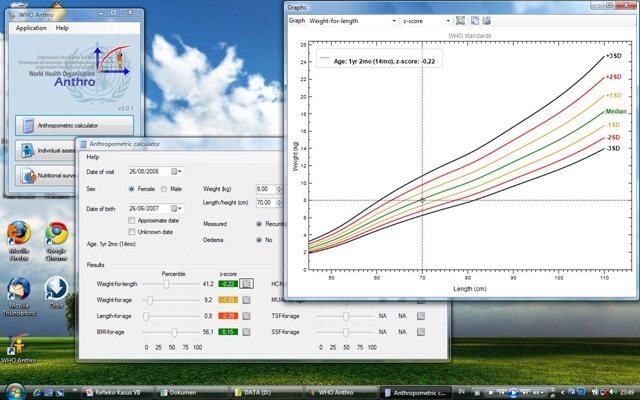Open Help menu in Anthropometric calculator
Image resolution: width=640 pixels, height=400 pixels.
93,157
